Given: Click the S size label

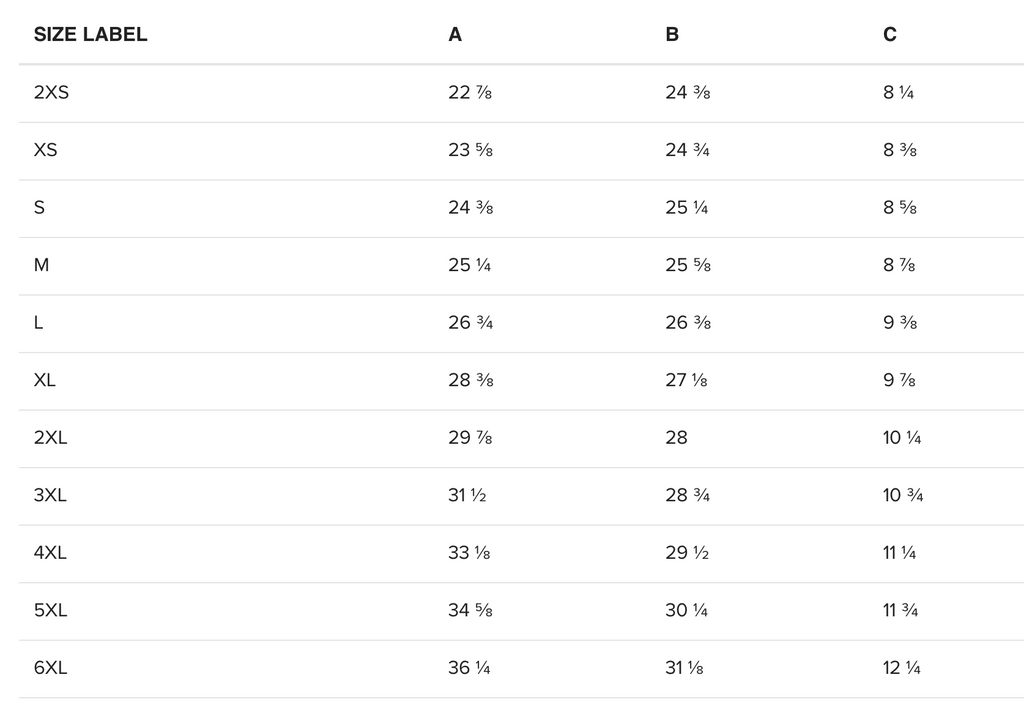Looking at the screenshot, I should pyautogui.click(x=39, y=207).
